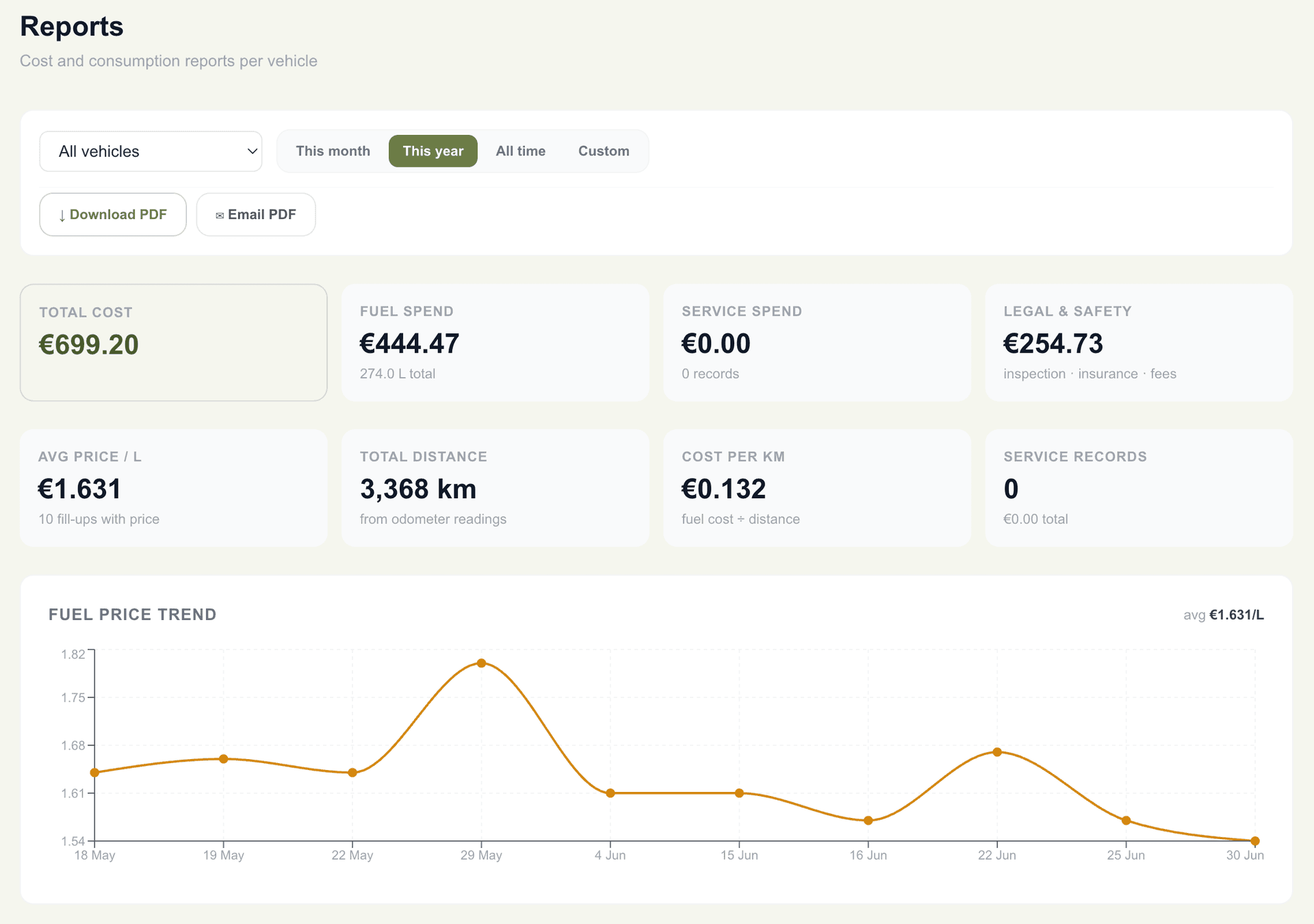Click the 1.82 y-axis label
The height and width of the screenshot is (924, 1314).
coord(73,654)
